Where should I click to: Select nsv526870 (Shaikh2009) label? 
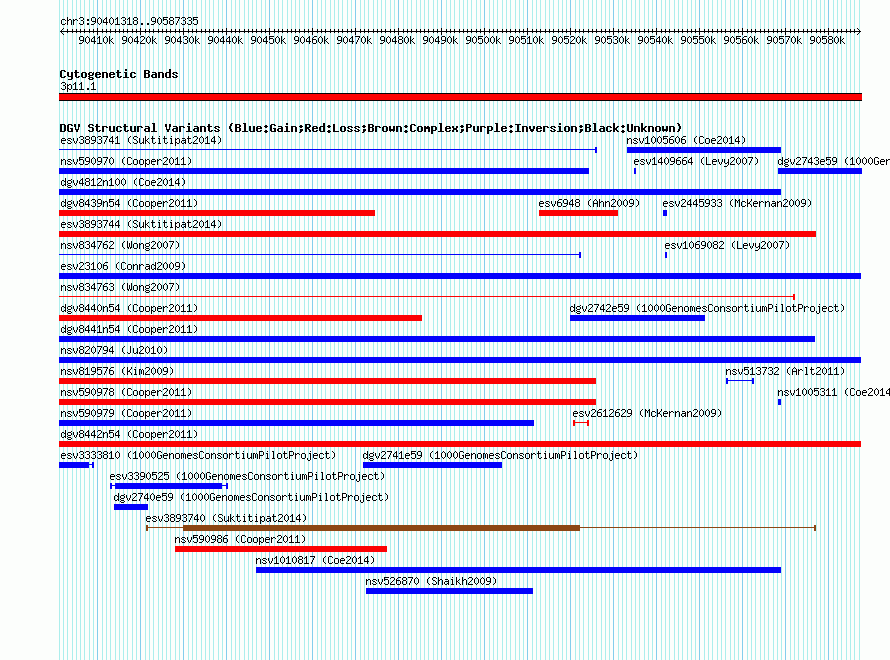(431, 581)
